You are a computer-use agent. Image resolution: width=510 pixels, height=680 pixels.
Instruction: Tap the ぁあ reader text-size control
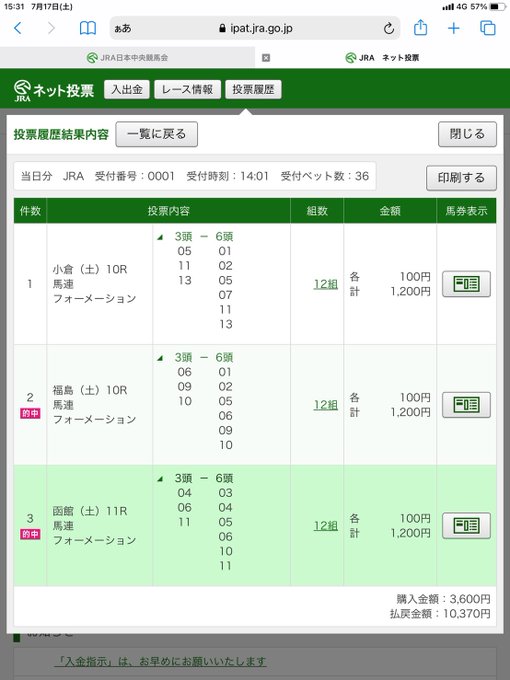click(x=123, y=29)
